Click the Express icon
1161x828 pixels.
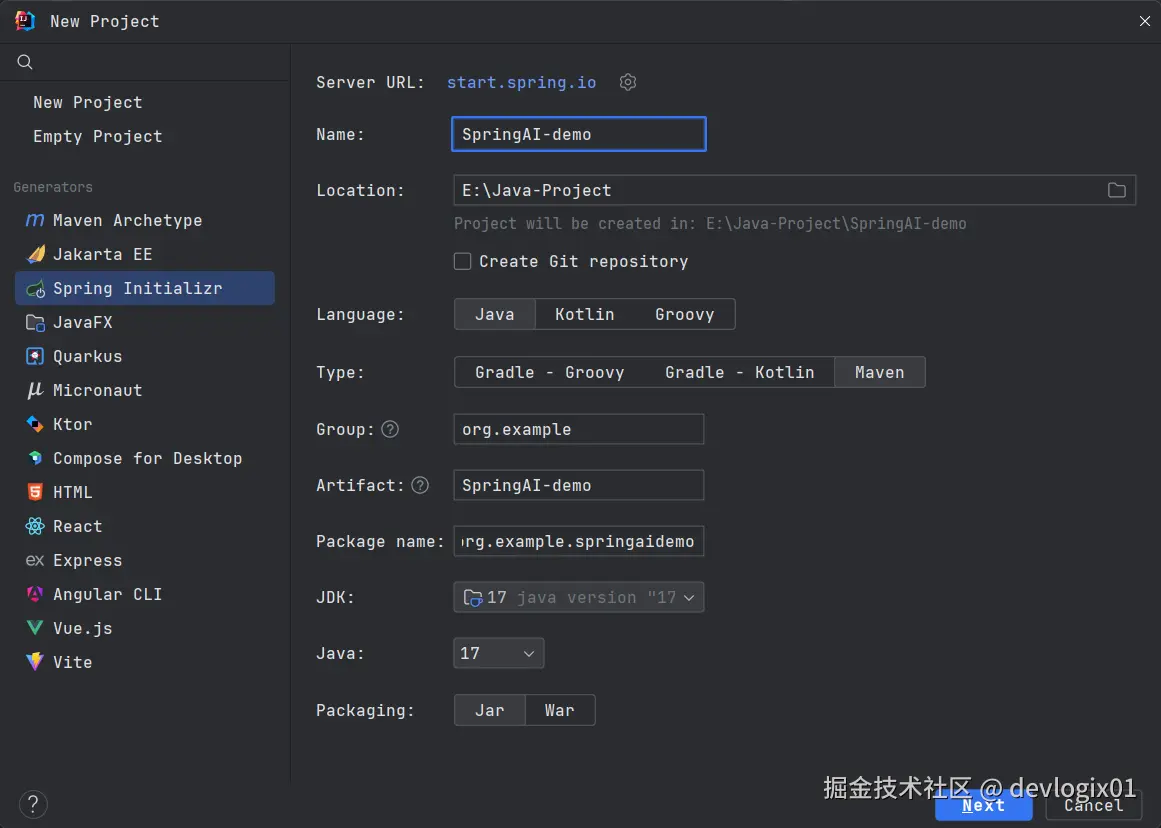[35, 560]
